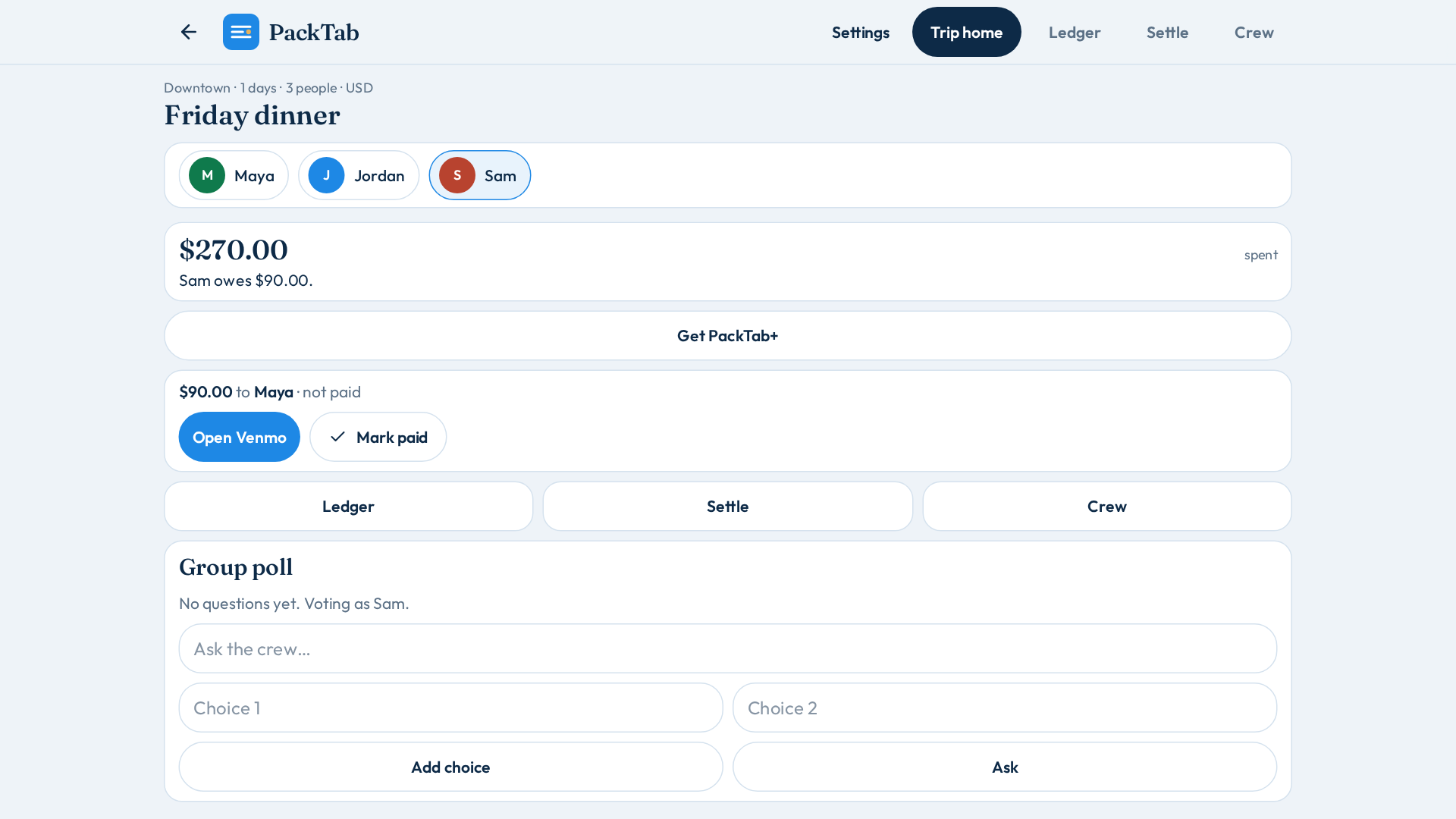
Task: Click the Friday dinner title
Action: 253,115
